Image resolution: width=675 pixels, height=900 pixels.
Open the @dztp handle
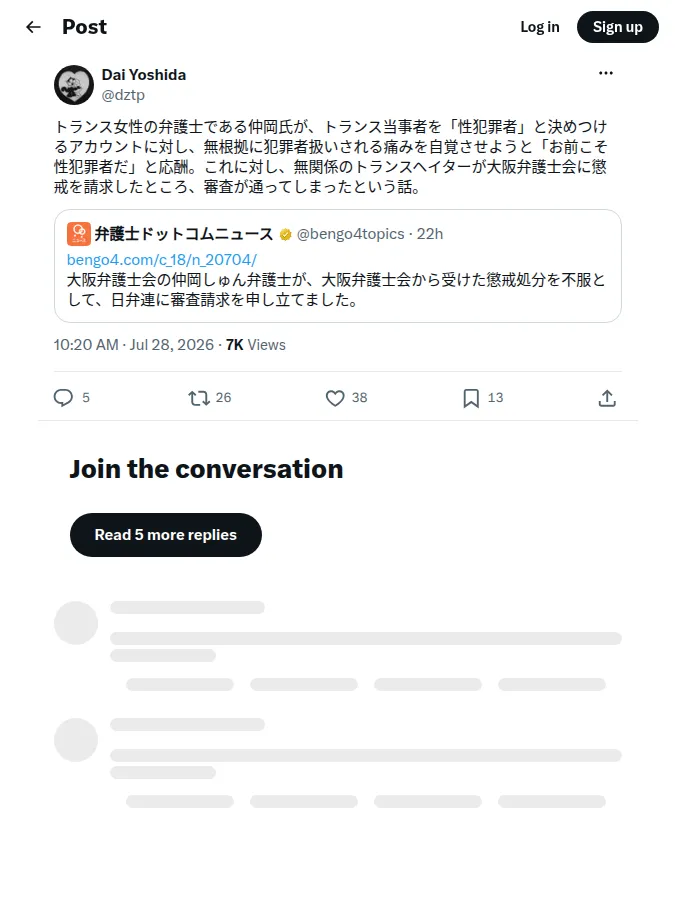(123, 95)
